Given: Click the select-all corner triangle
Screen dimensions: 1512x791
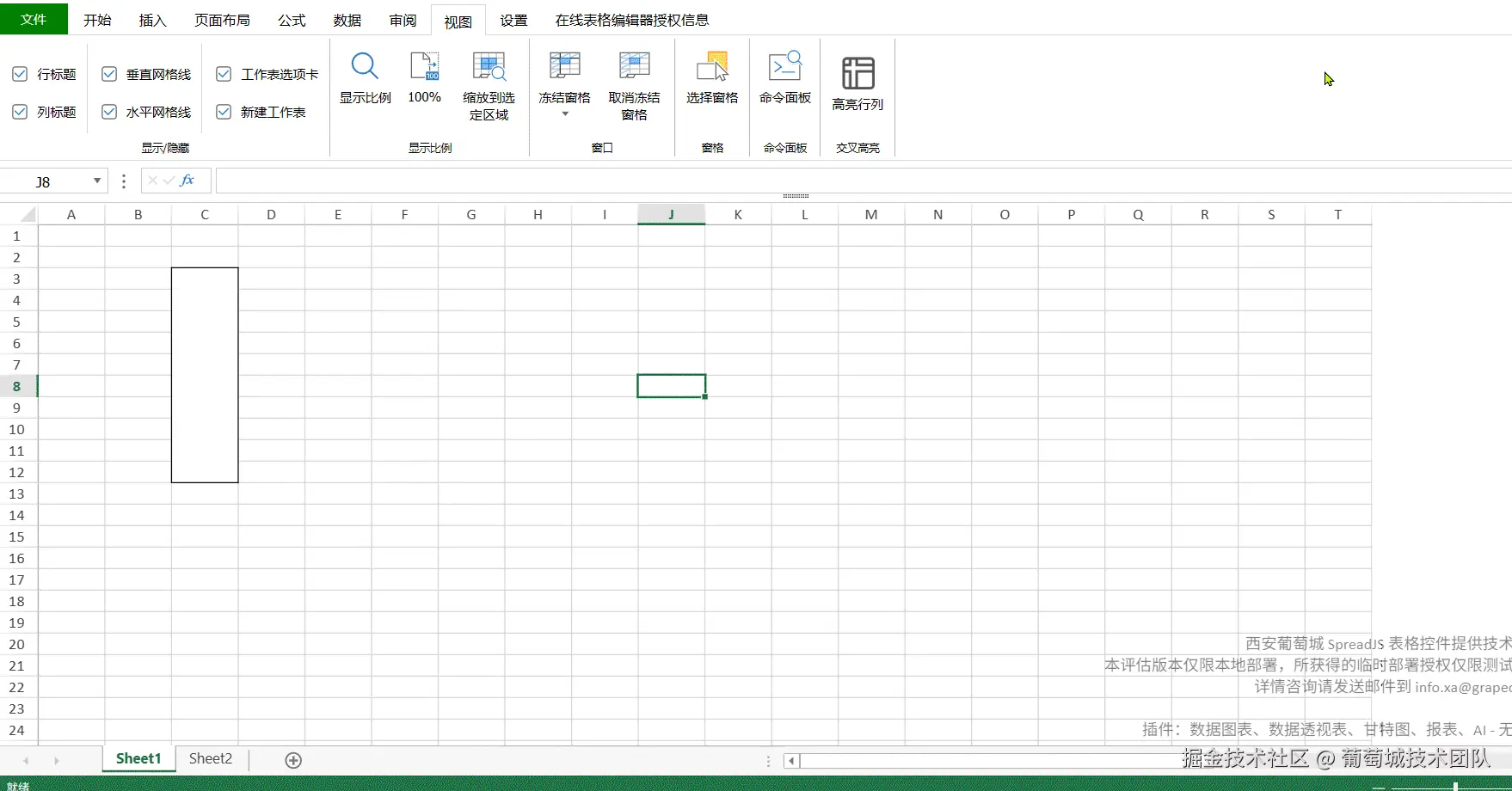Looking at the screenshot, I should point(28,215).
